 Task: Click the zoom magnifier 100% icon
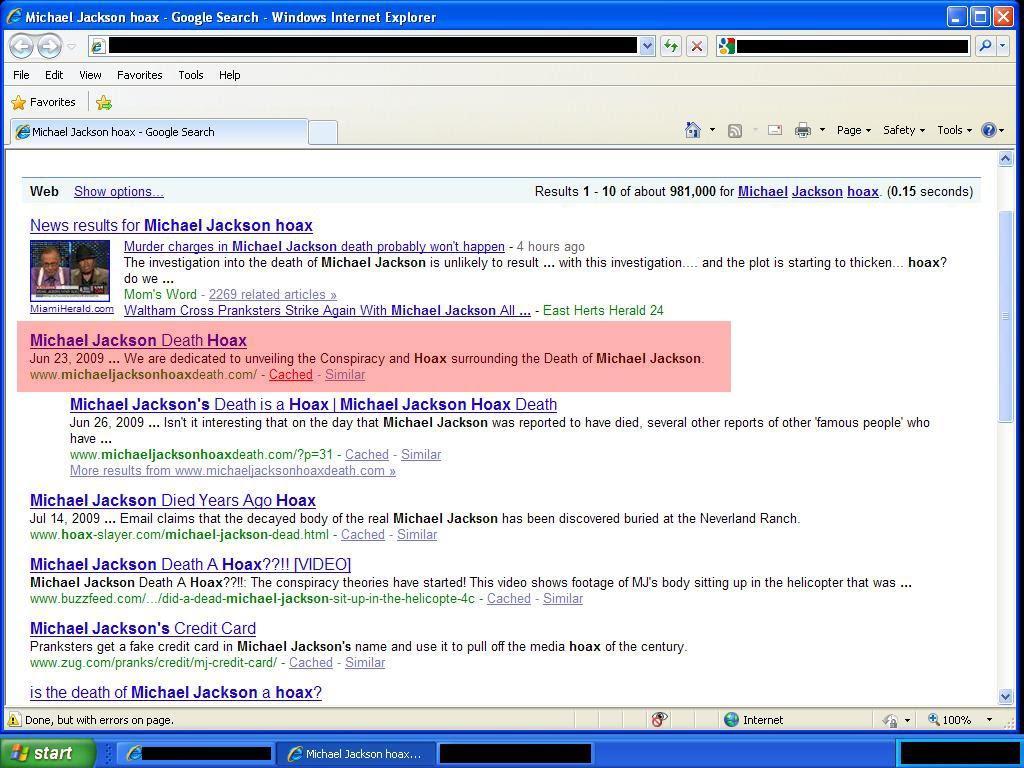click(x=934, y=720)
